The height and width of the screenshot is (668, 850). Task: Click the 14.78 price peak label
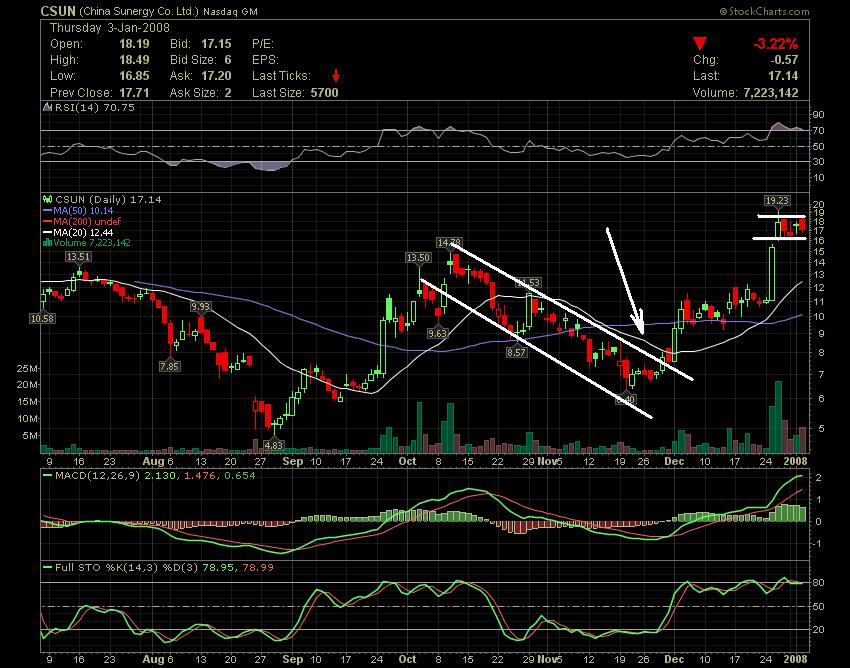coord(449,242)
